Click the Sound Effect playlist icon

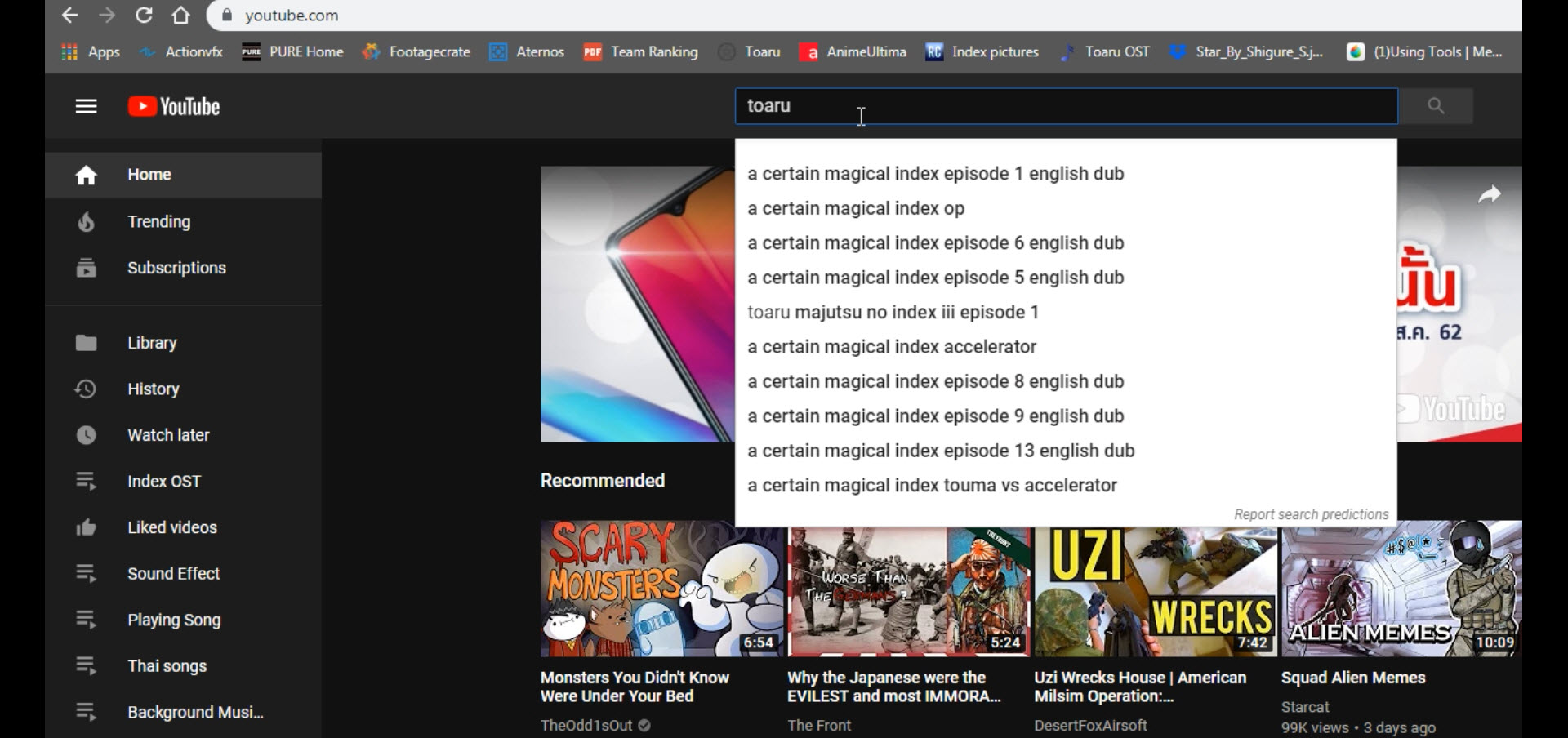pos(86,574)
